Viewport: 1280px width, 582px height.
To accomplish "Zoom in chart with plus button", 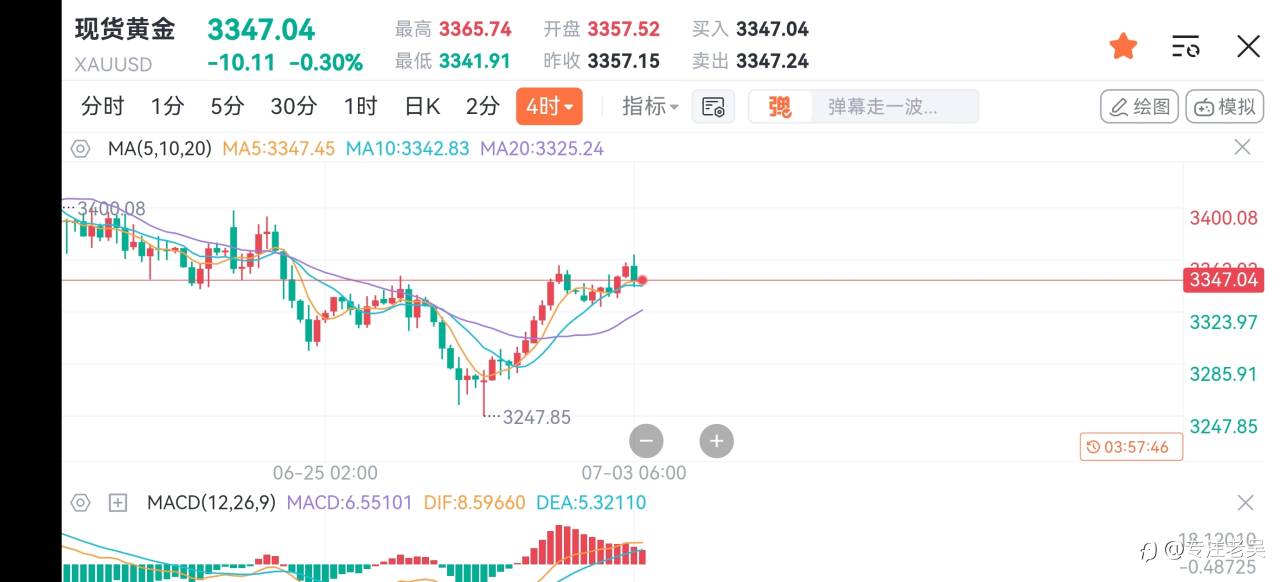I will click(x=716, y=440).
